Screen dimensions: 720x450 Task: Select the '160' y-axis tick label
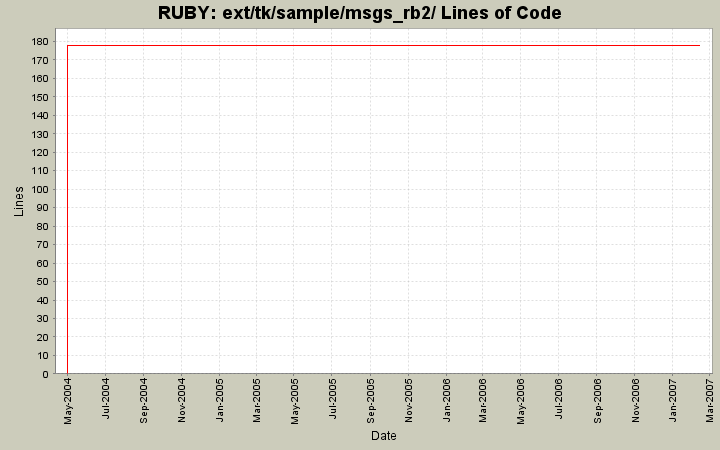[x=40, y=79]
